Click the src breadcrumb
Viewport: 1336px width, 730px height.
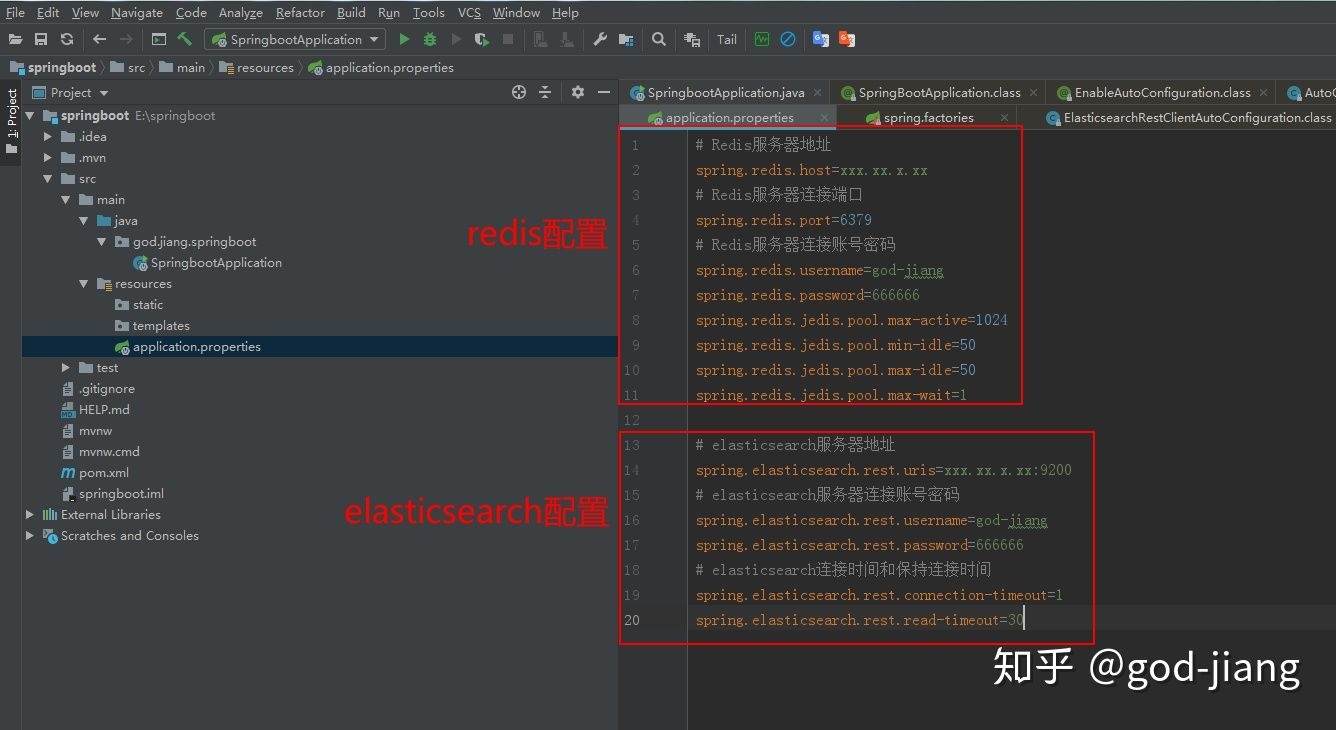(129, 68)
